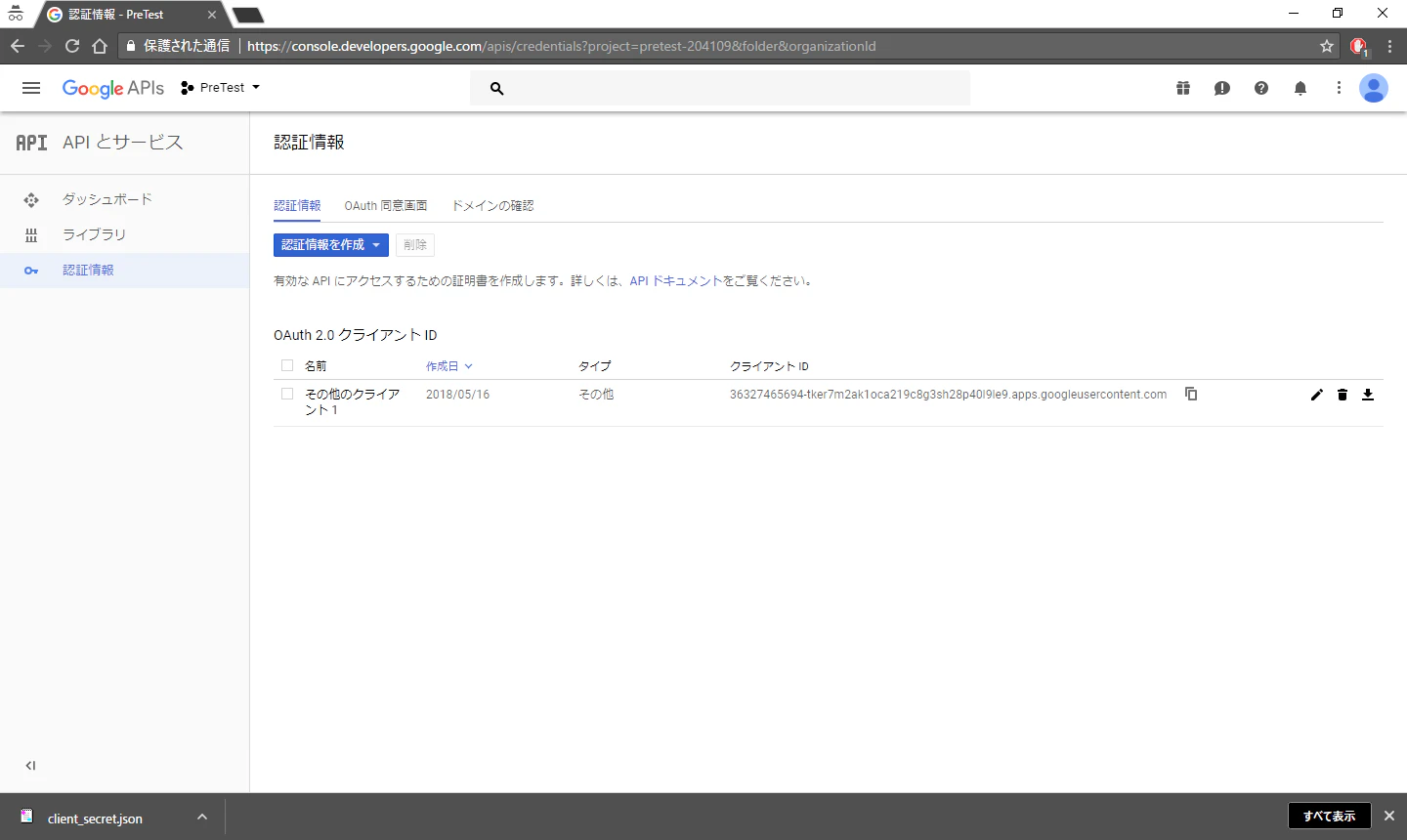Viewport: 1407px width, 840px height.
Task: Delete the OAuth client with trash icon
Action: tap(1343, 395)
